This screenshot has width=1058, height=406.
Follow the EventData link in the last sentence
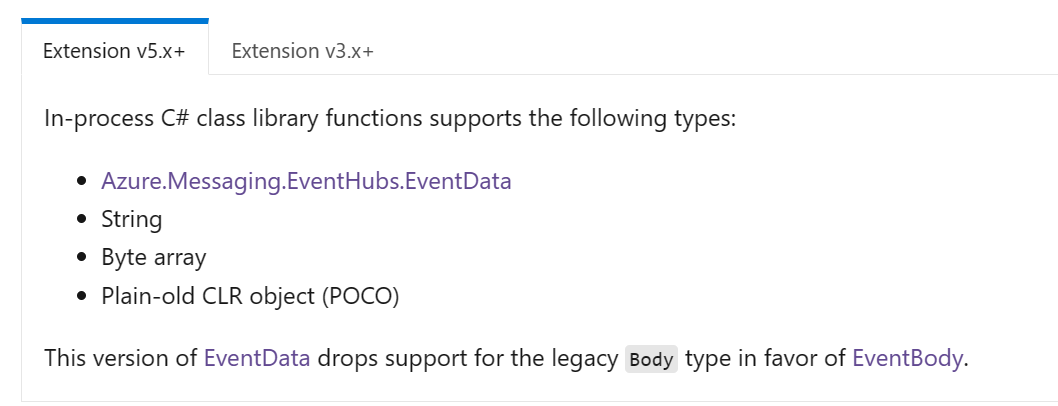[x=257, y=358]
